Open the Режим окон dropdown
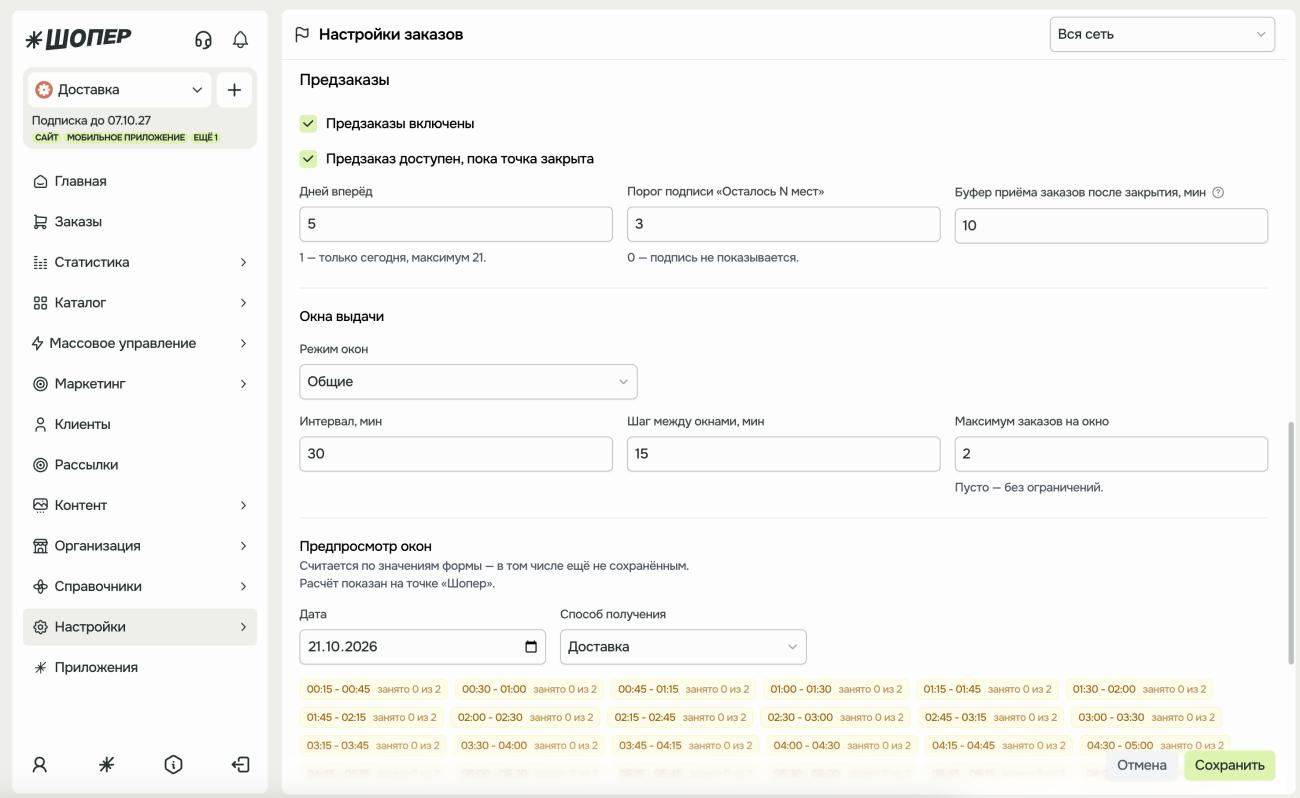The width and height of the screenshot is (1300, 798). click(x=468, y=382)
